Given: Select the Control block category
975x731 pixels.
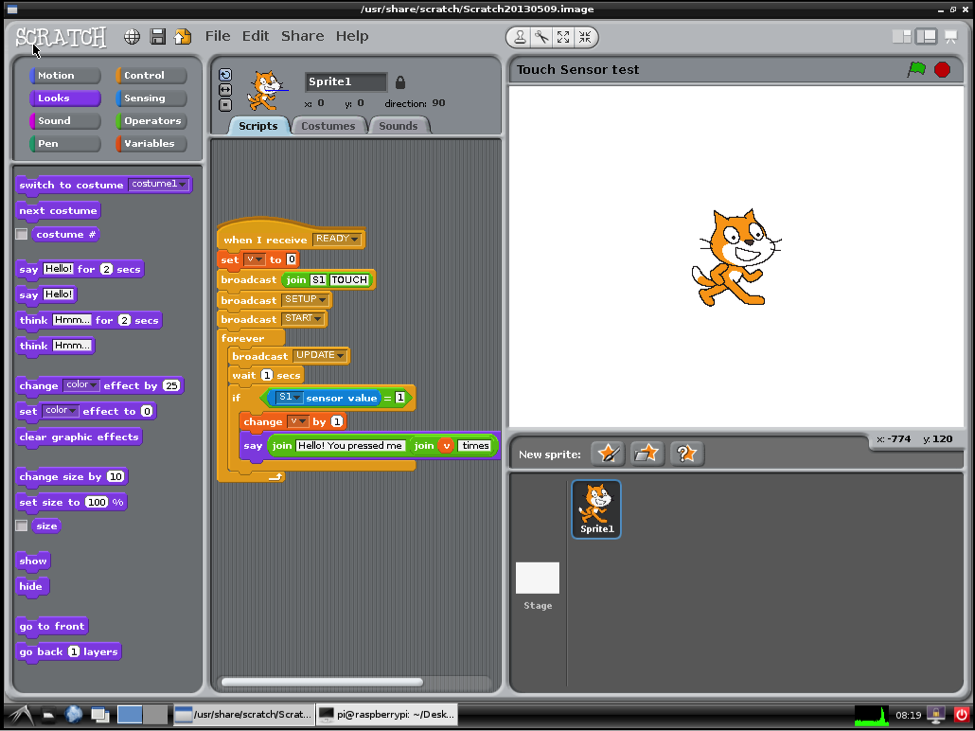Looking at the screenshot, I should (x=151, y=75).
